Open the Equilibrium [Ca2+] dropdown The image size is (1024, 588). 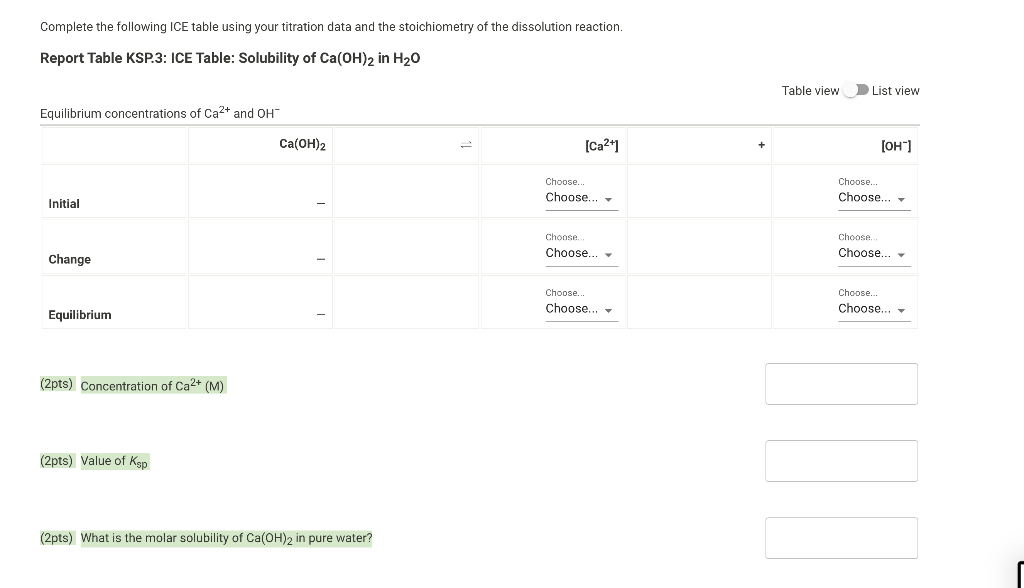click(581, 308)
